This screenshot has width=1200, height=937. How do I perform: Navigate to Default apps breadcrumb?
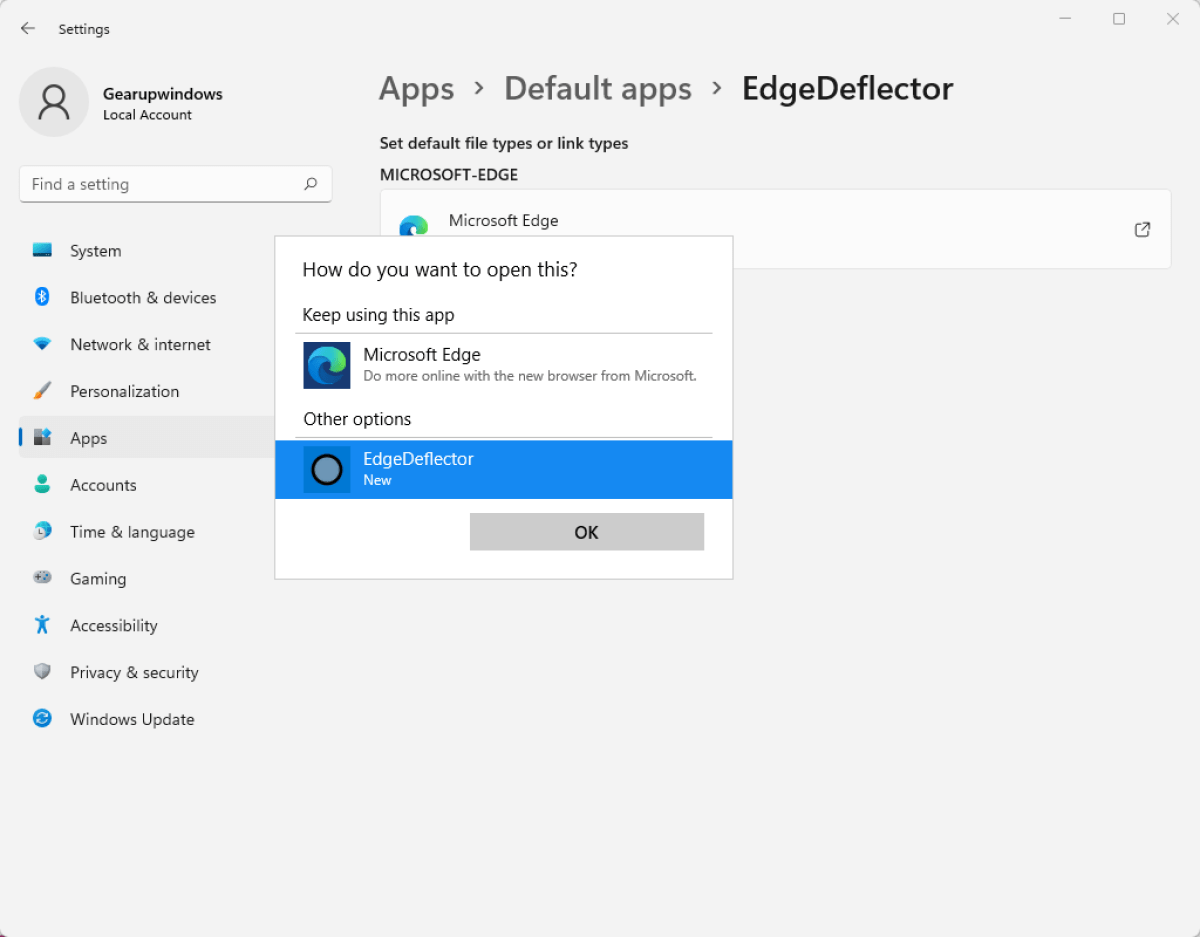[598, 89]
